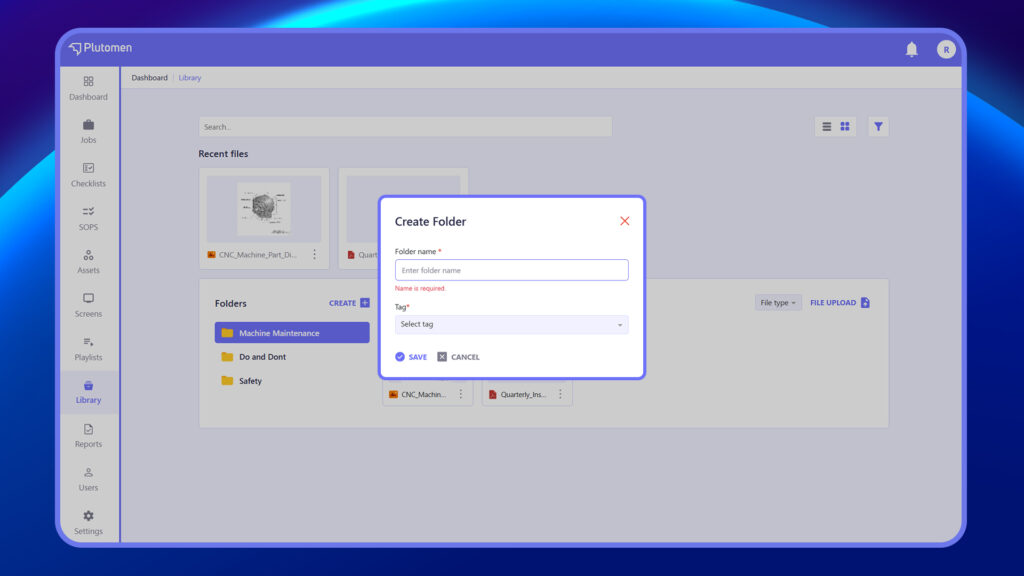Viewport: 1024px width, 576px height.
Task: Switch to list view
Action: tap(827, 127)
